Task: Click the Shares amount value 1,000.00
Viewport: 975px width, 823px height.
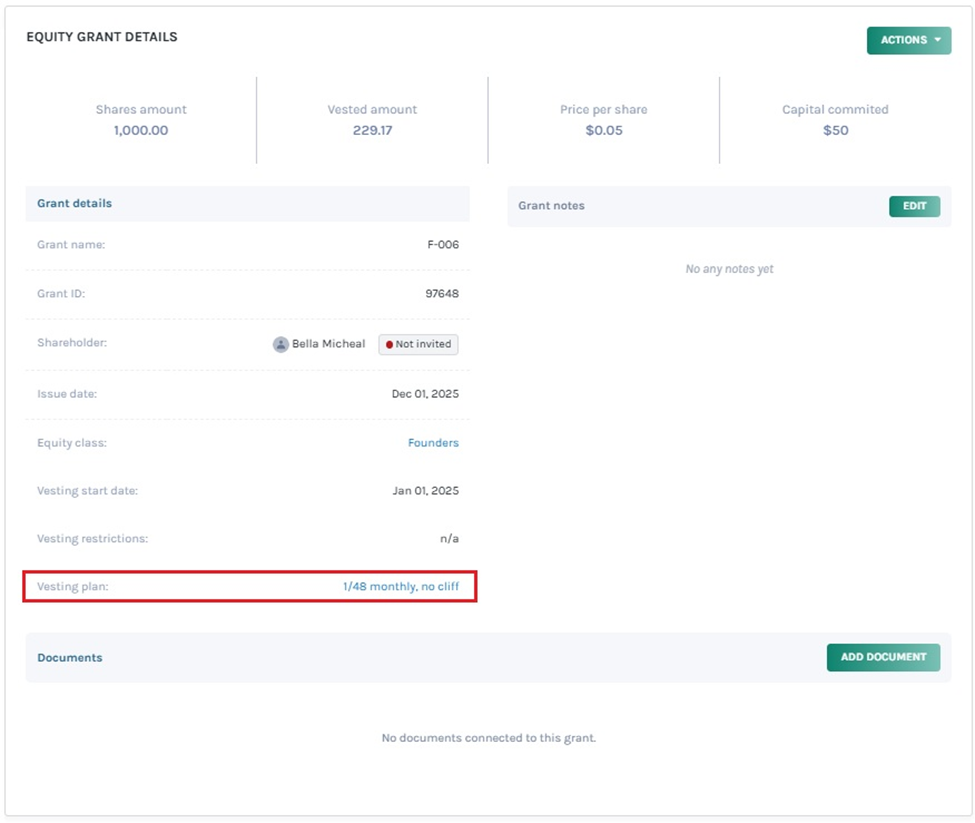Action: (x=141, y=130)
